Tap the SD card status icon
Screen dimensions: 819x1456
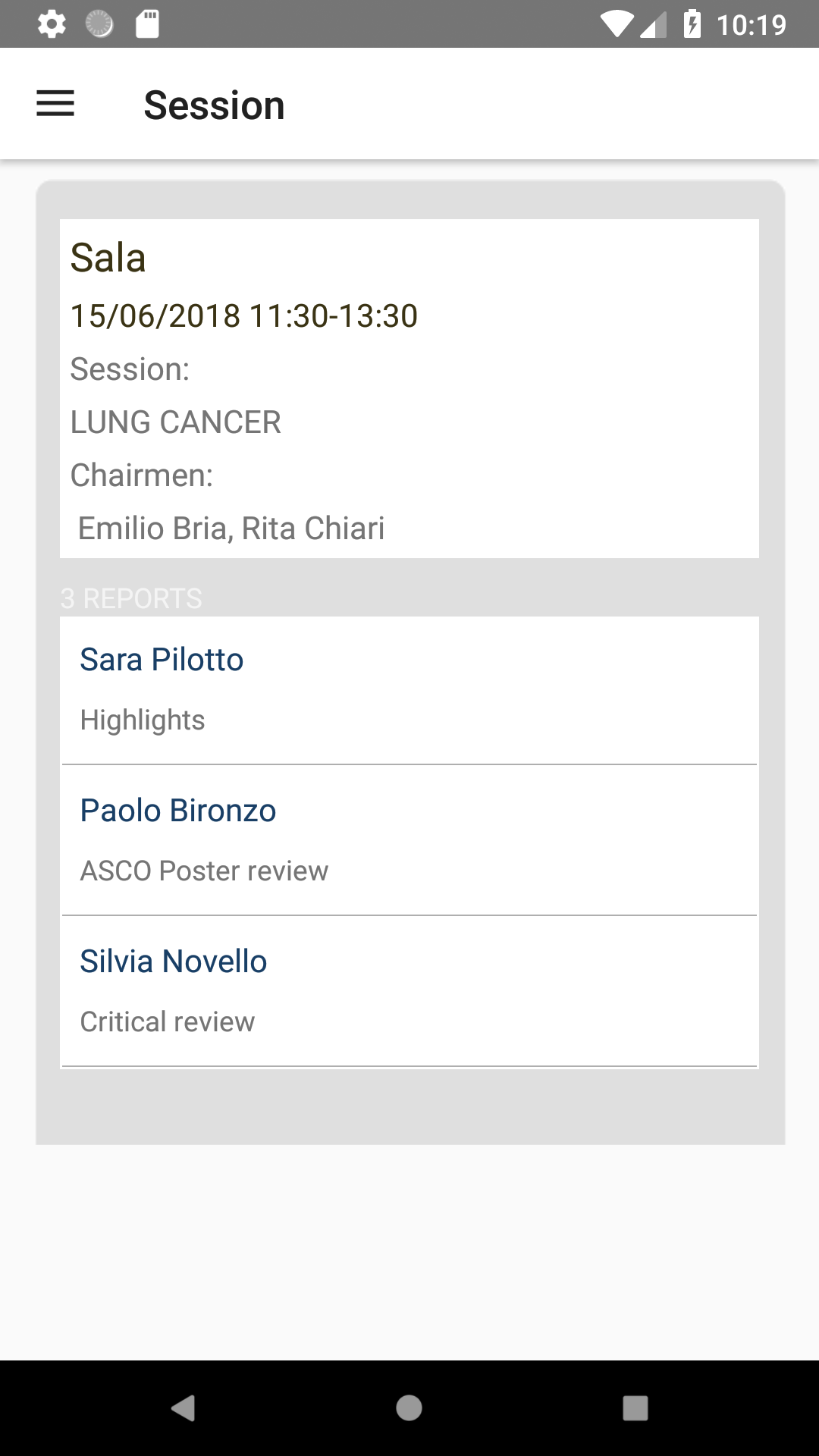pos(147,24)
